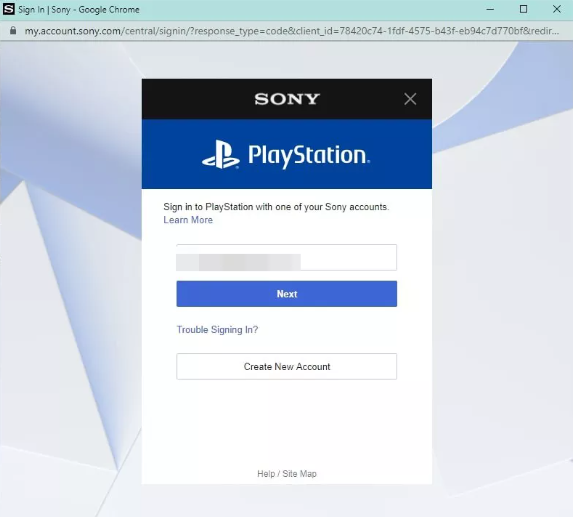
Task: Click the padlock icon in the address bar
Action: (13, 31)
